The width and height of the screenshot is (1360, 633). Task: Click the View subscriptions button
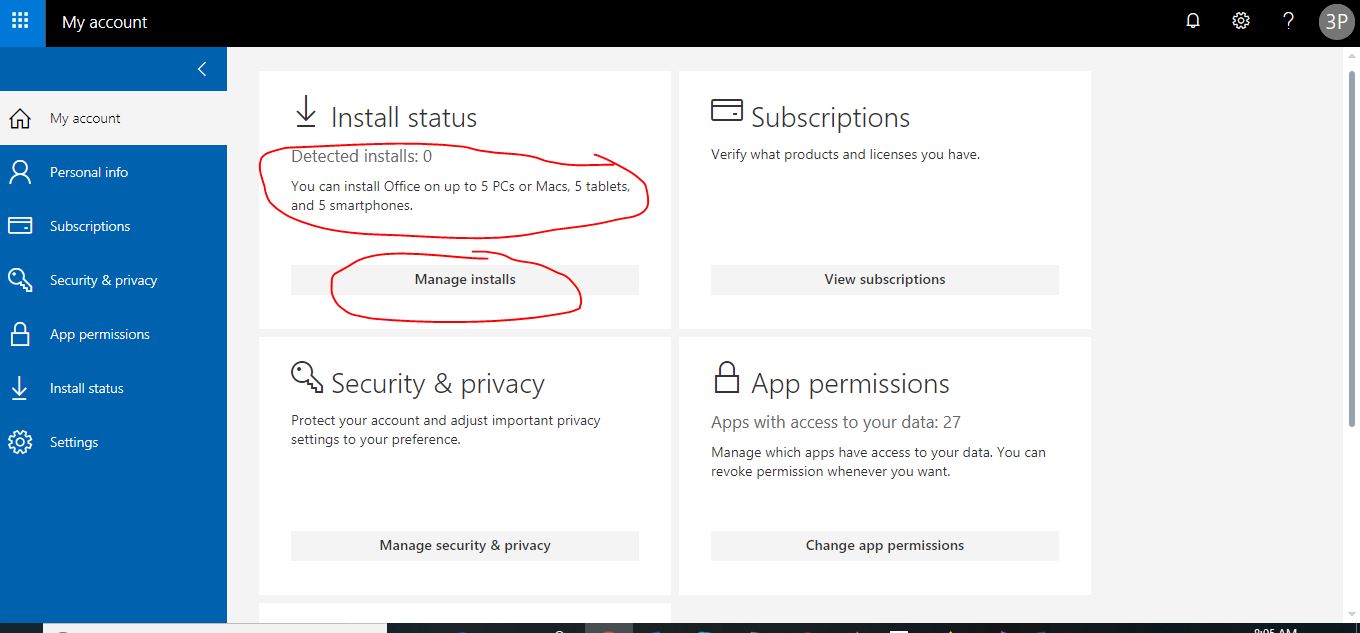click(x=885, y=280)
